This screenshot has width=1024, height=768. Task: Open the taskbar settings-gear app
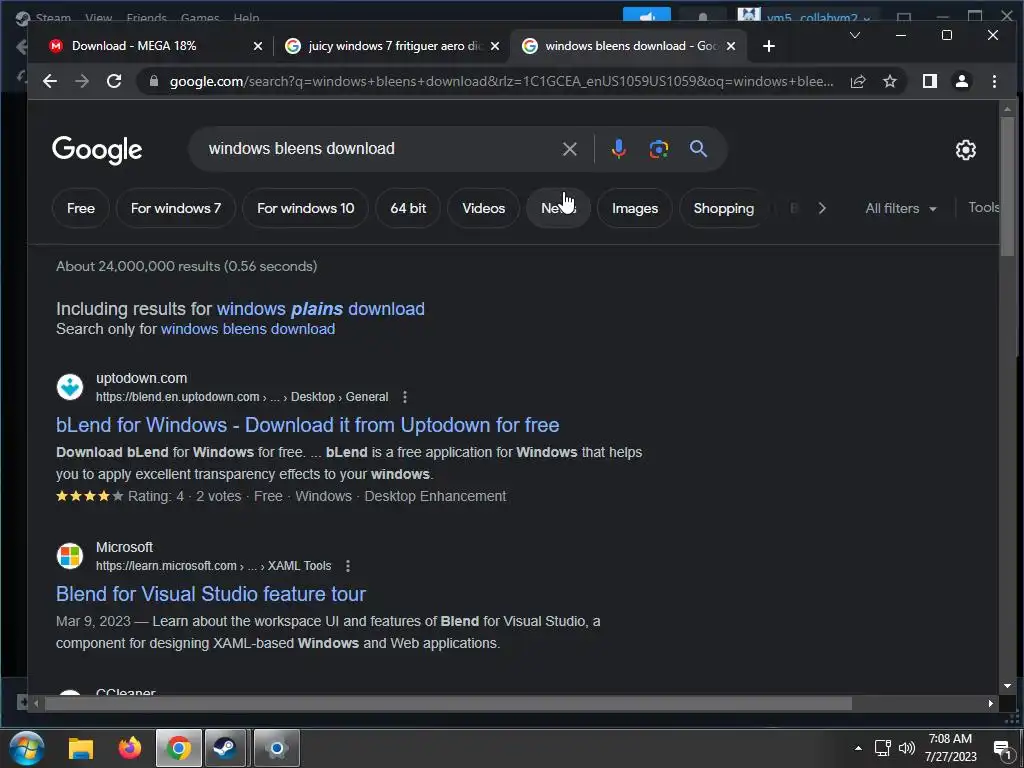pos(277,748)
